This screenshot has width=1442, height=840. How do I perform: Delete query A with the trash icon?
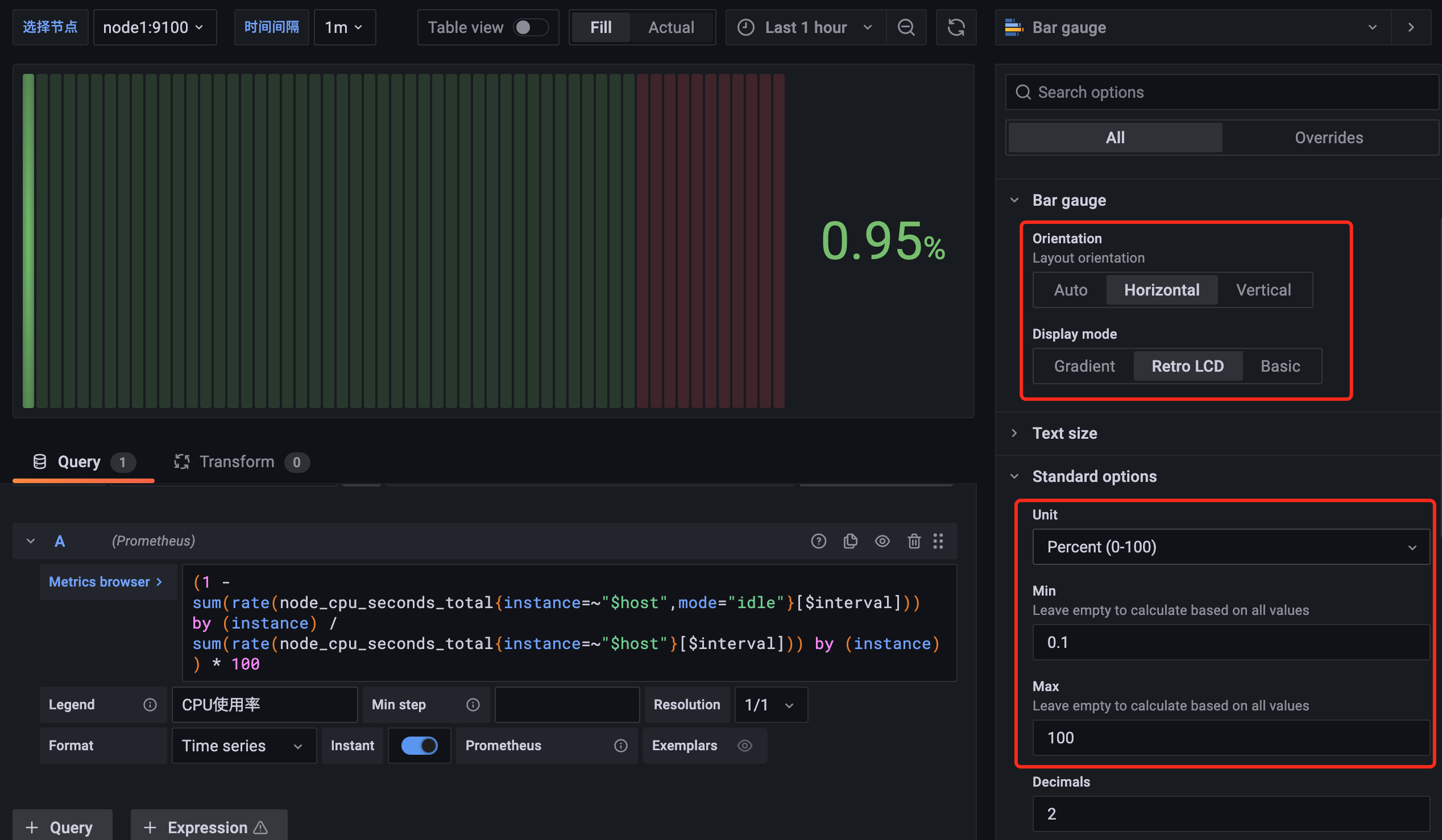(914, 541)
